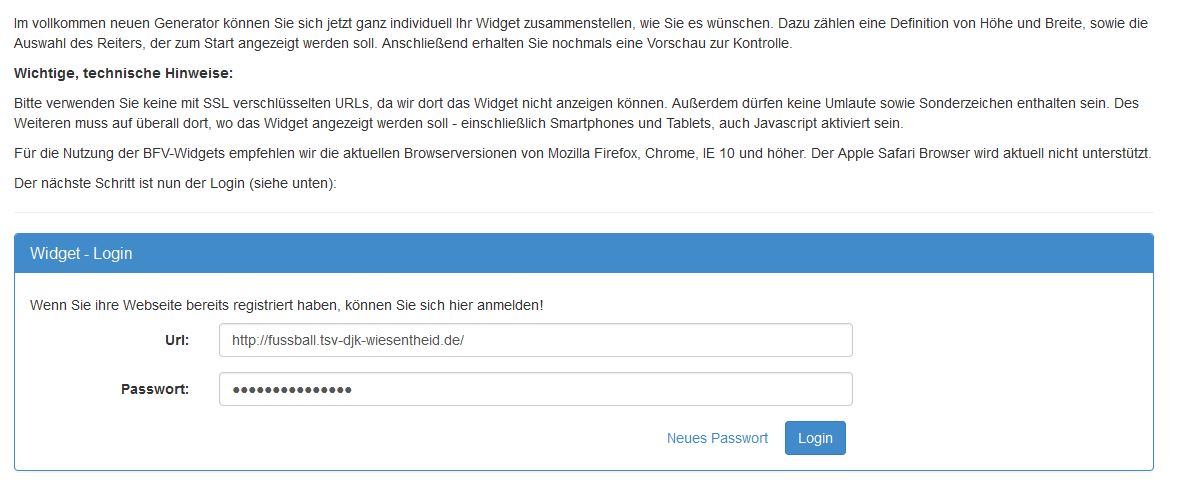Click the Passwort: field label

155,389
